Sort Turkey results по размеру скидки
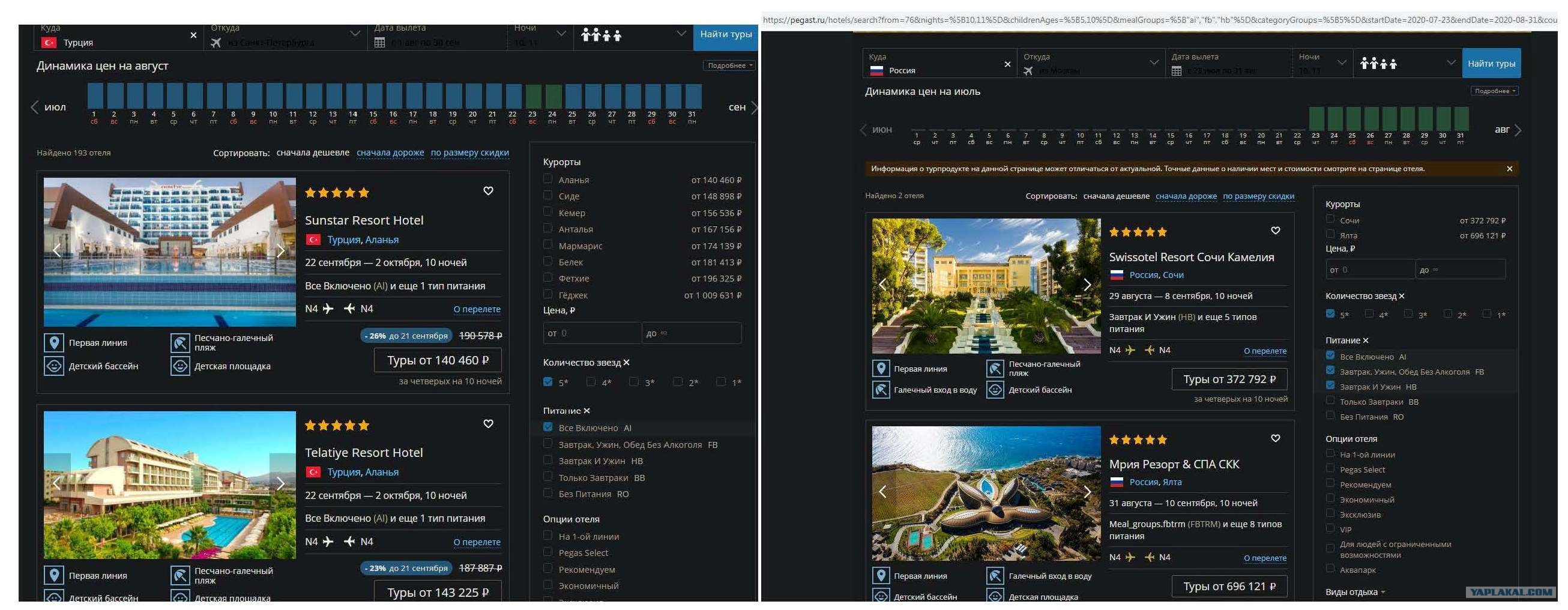This screenshot has height=610, width=1568. pyautogui.click(x=470, y=153)
